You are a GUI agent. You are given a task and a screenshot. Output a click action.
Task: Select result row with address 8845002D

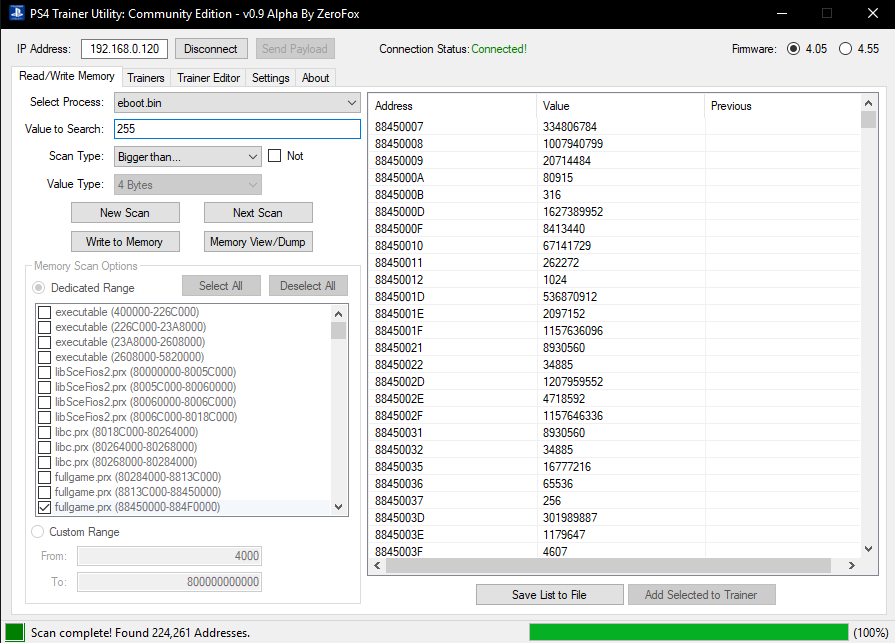click(x=615, y=382)
